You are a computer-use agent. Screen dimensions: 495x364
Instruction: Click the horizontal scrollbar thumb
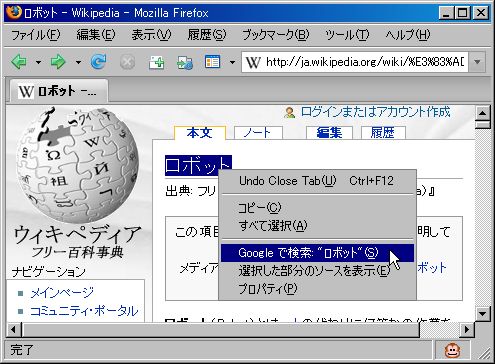point(220,330)
